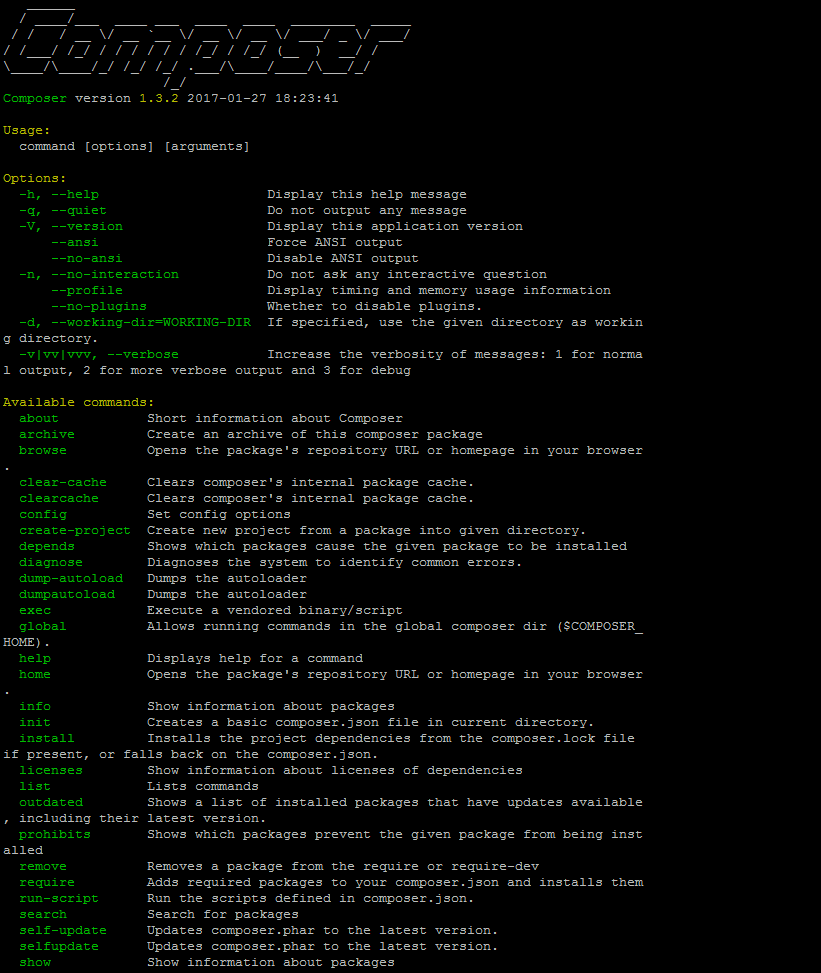Image resolution: width=821 pixels, height=973 pixels.
Task: Click 'Force ANSI output' description
Action: (334, 242)
